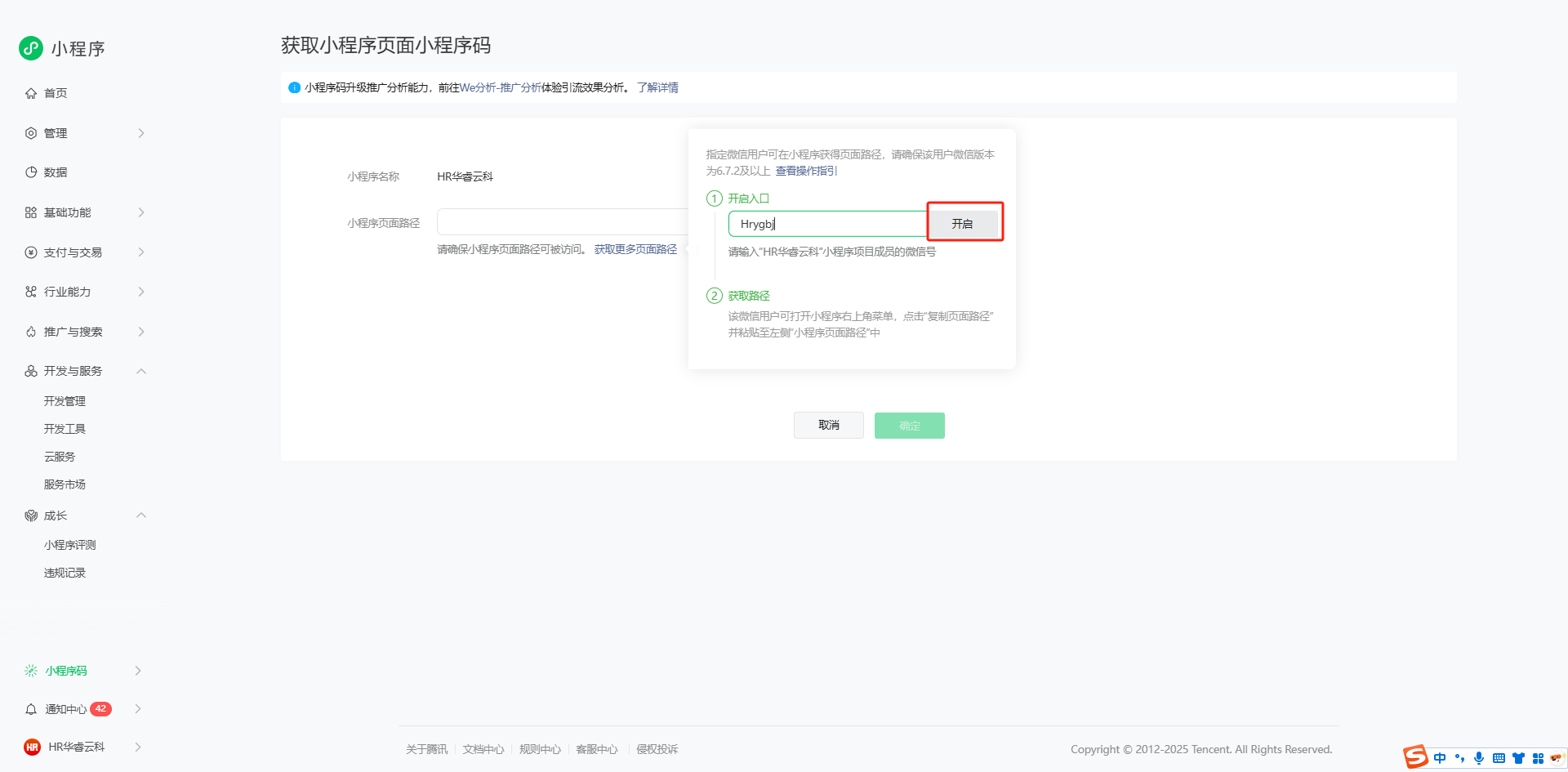Click the microphone icon in IME toolbar
1568x772 pixels.
pos(1478,758)
